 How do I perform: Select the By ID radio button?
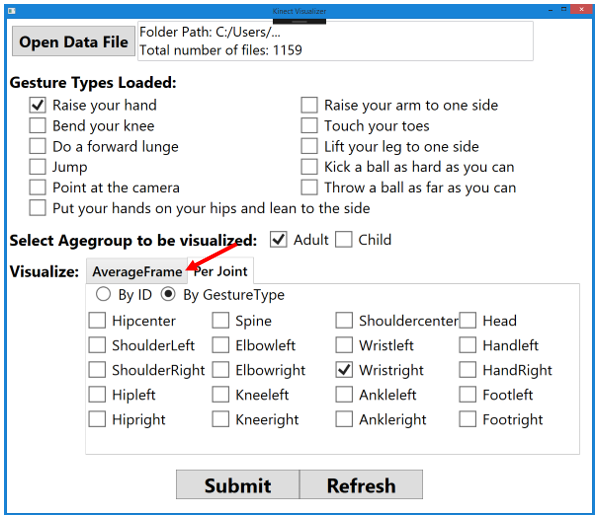point(103,295)
